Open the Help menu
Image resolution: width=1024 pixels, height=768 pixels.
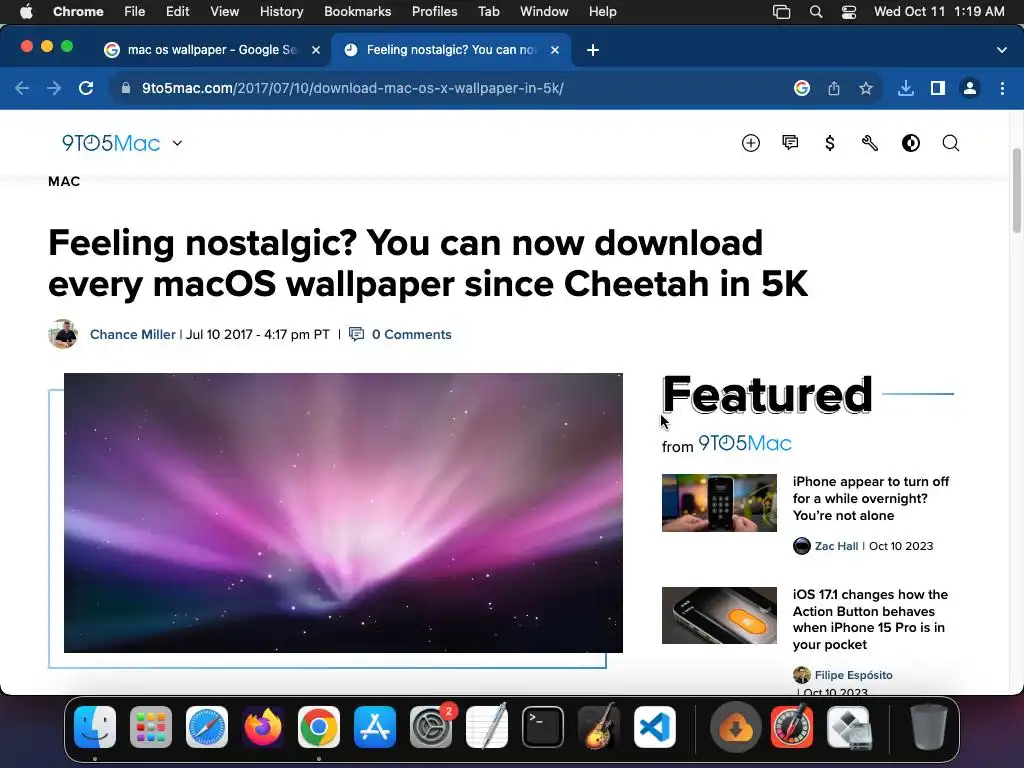[x=602, y=12]
